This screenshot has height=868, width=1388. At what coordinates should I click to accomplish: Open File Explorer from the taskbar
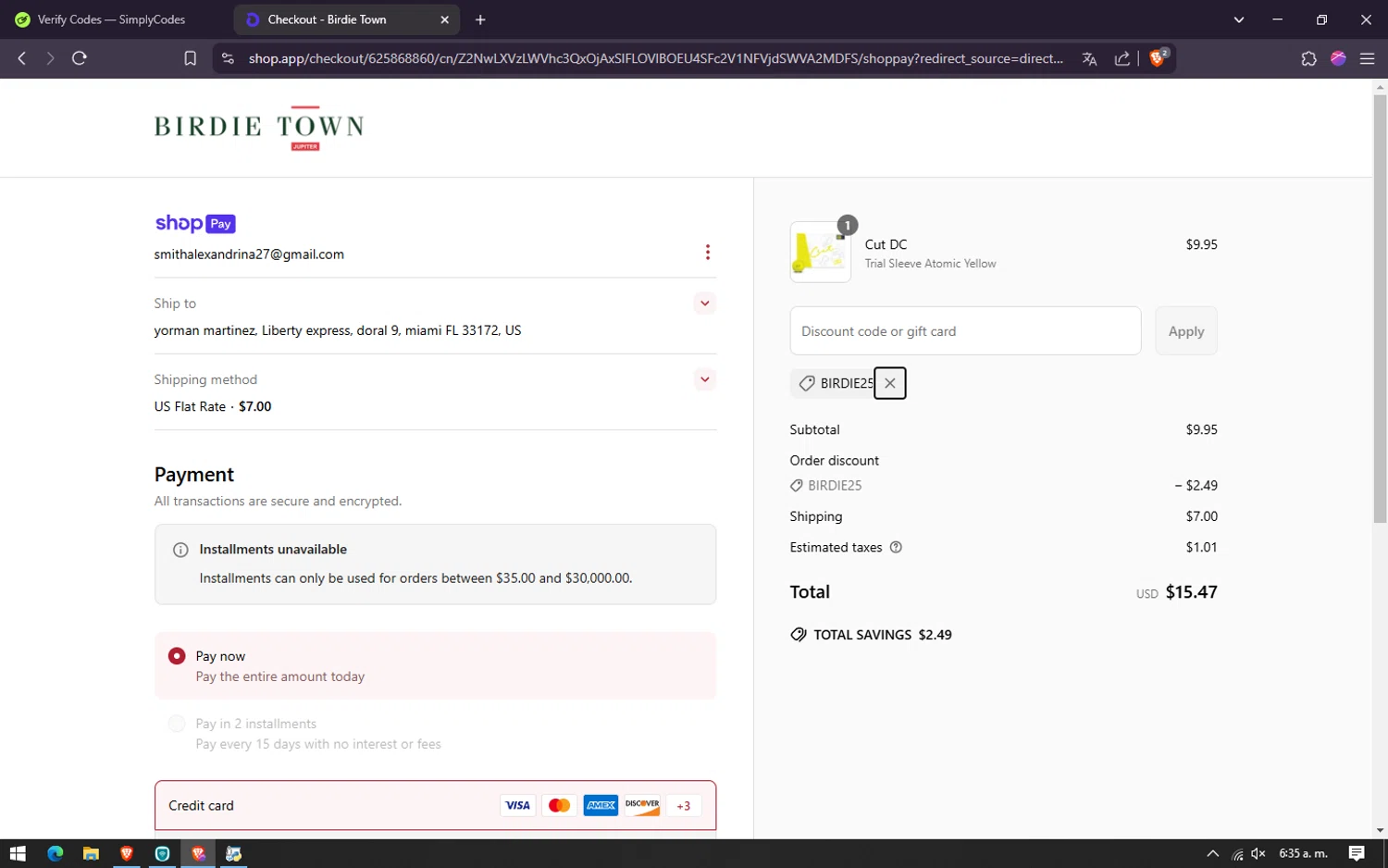[x=91, y=853]
